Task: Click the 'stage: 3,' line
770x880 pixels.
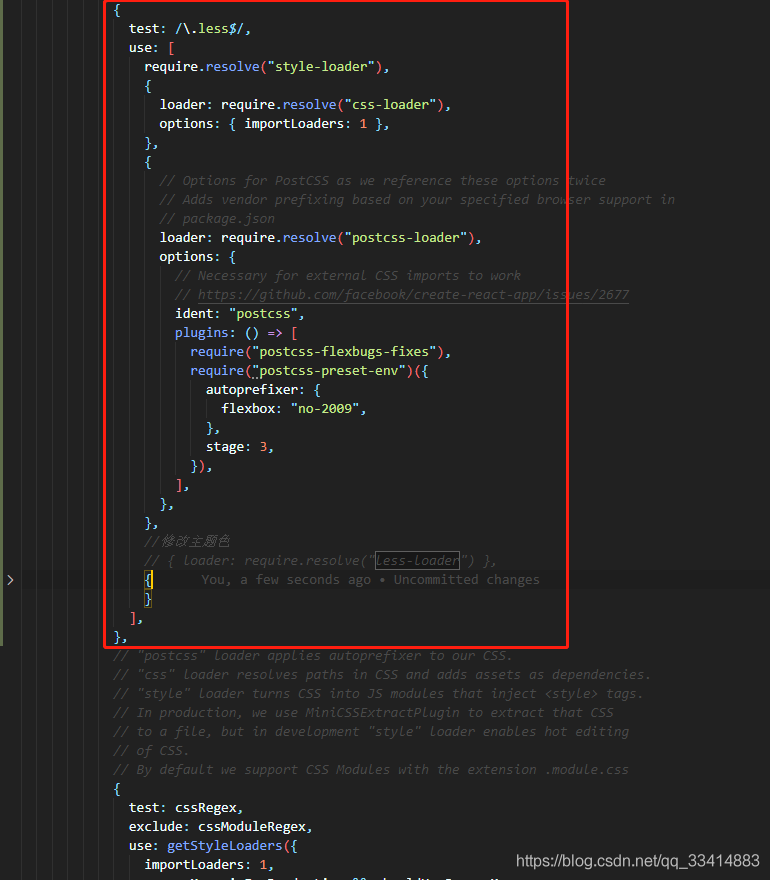Action: [x=240, y=447]
